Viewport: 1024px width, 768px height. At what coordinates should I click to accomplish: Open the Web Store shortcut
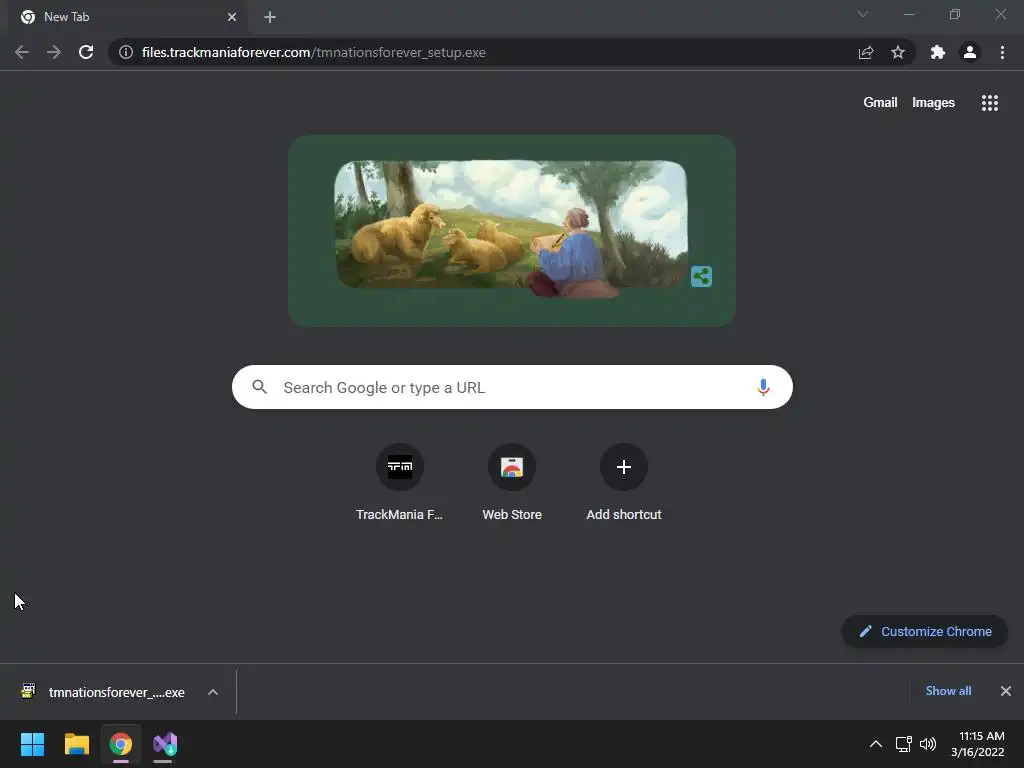pos(512,483)
